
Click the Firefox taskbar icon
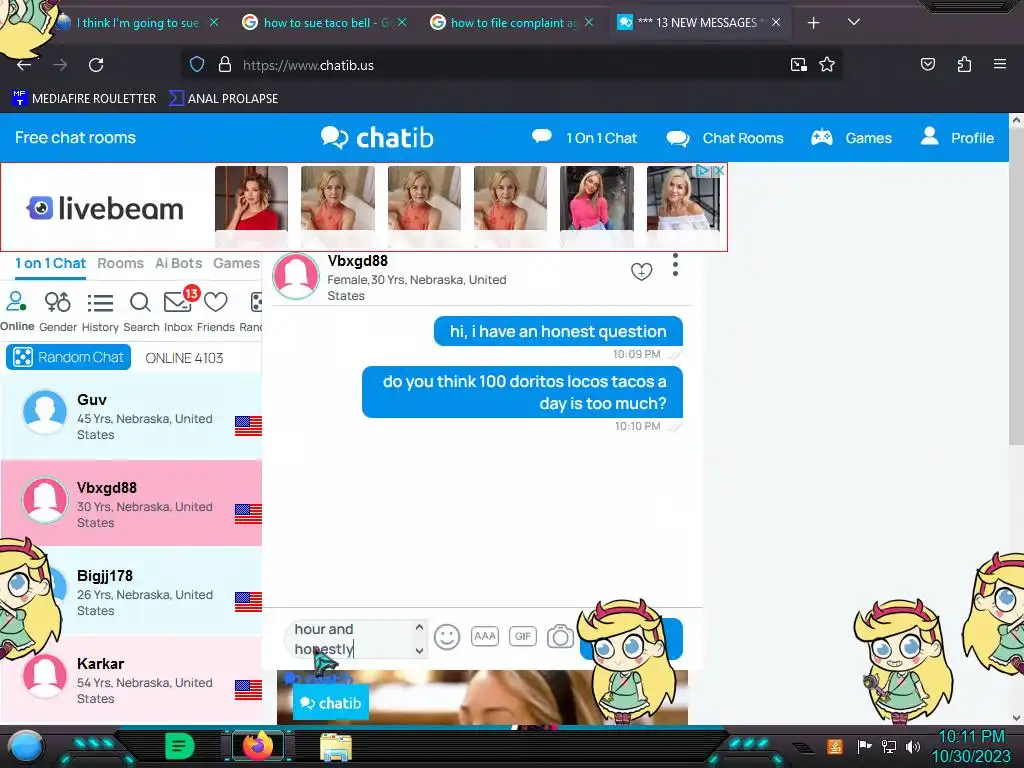coord(258,746)
